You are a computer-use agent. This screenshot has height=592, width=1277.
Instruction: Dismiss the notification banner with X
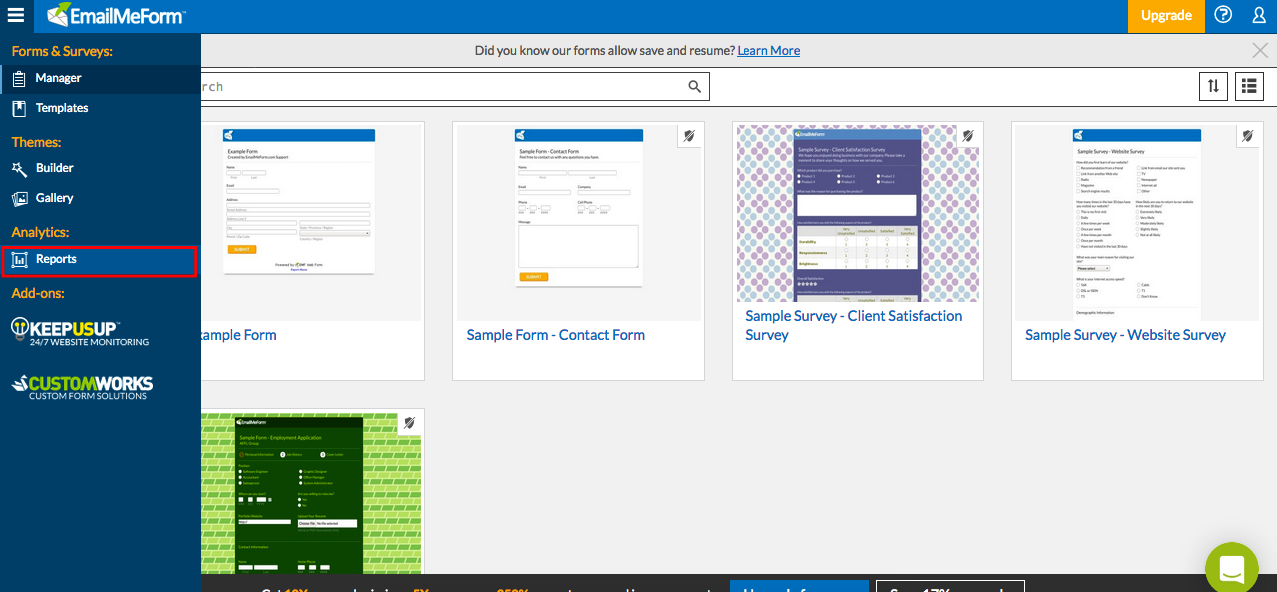[x=1260, y=50]
